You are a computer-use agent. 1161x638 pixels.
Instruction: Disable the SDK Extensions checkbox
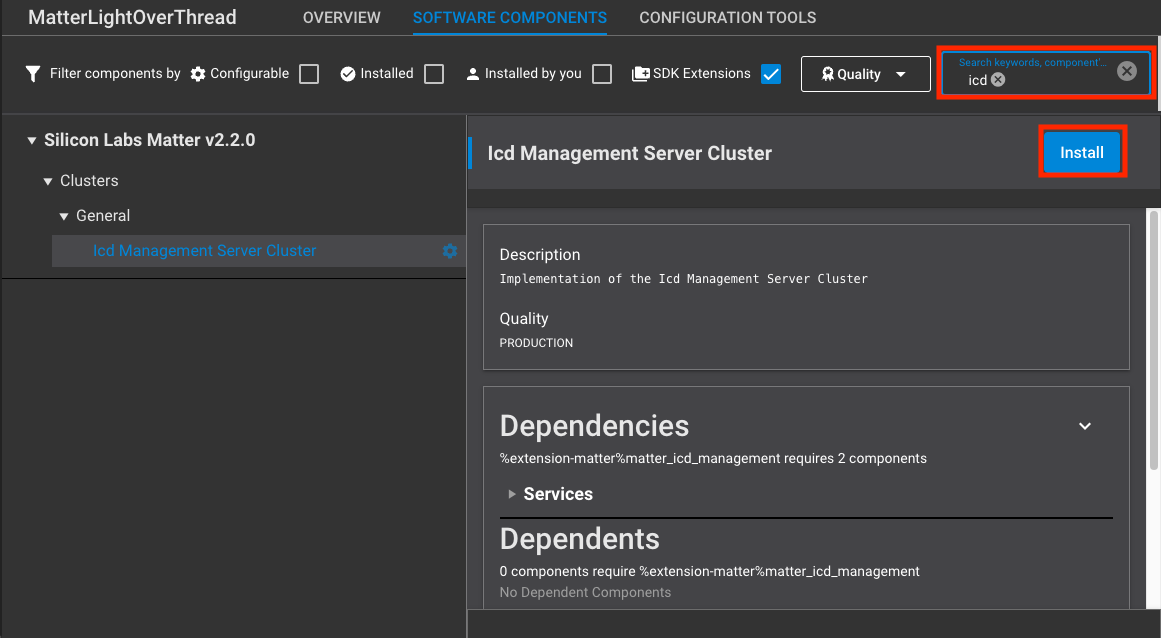tap(771, 73)
